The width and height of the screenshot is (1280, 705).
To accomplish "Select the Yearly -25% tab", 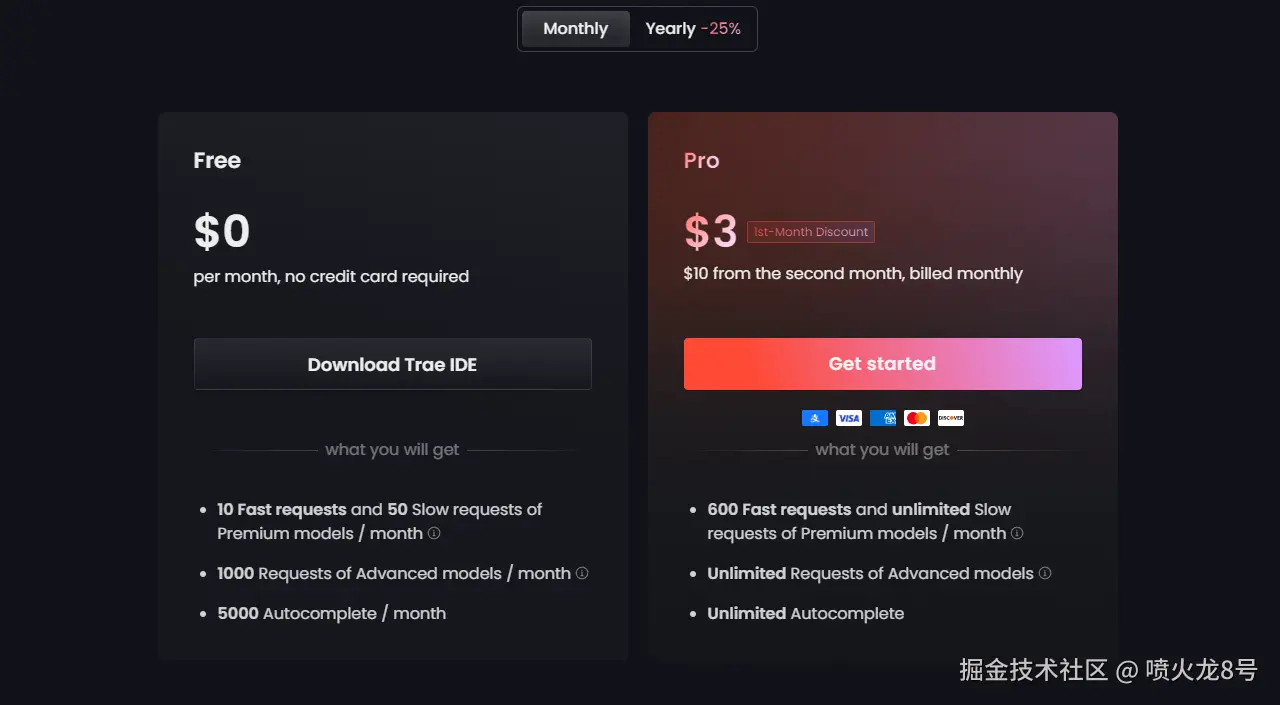I will click(x=693, y=28).
